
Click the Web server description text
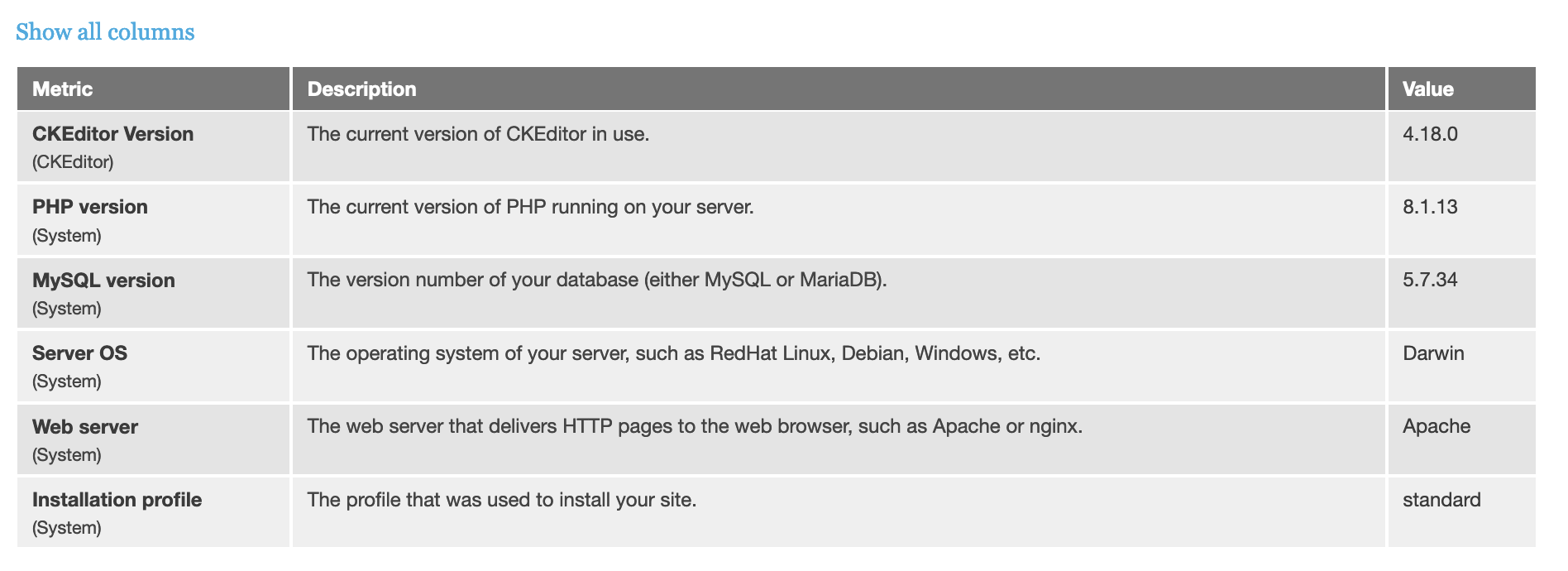coord(694,426)
